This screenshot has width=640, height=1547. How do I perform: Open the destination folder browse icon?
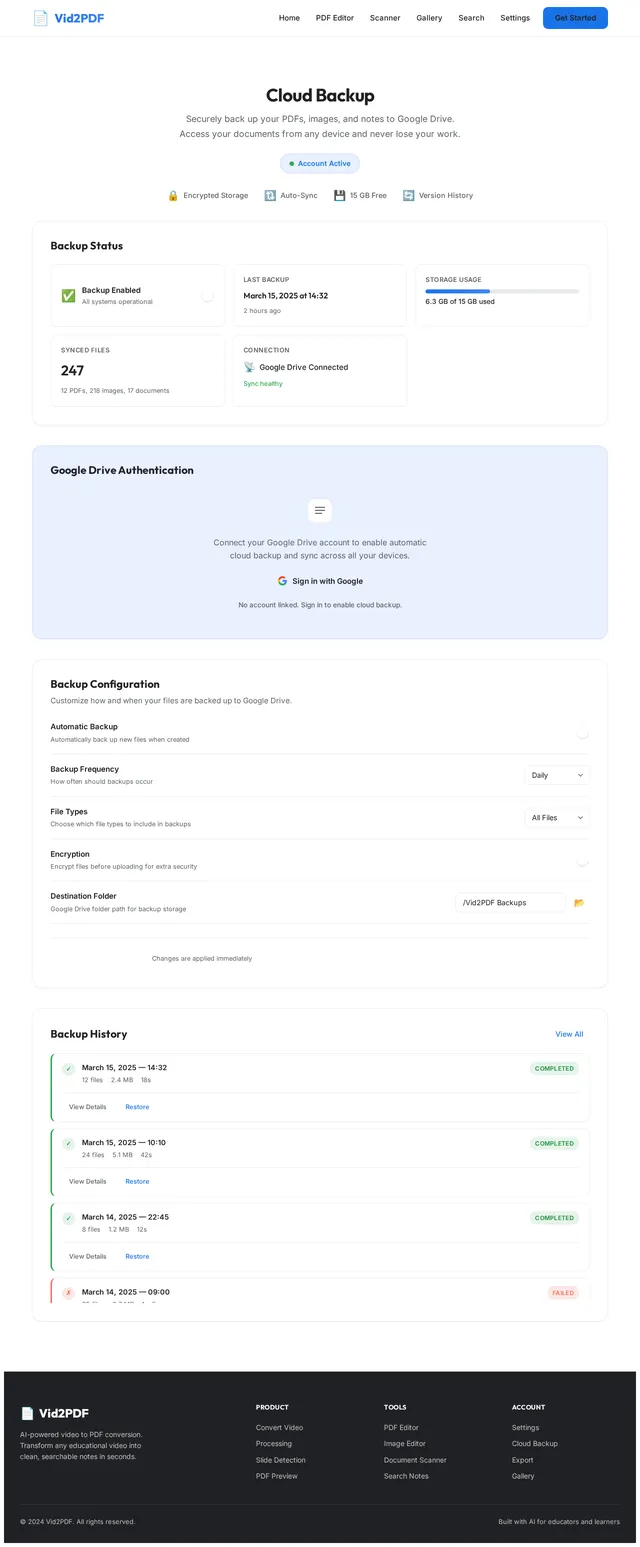coord(579,902)
